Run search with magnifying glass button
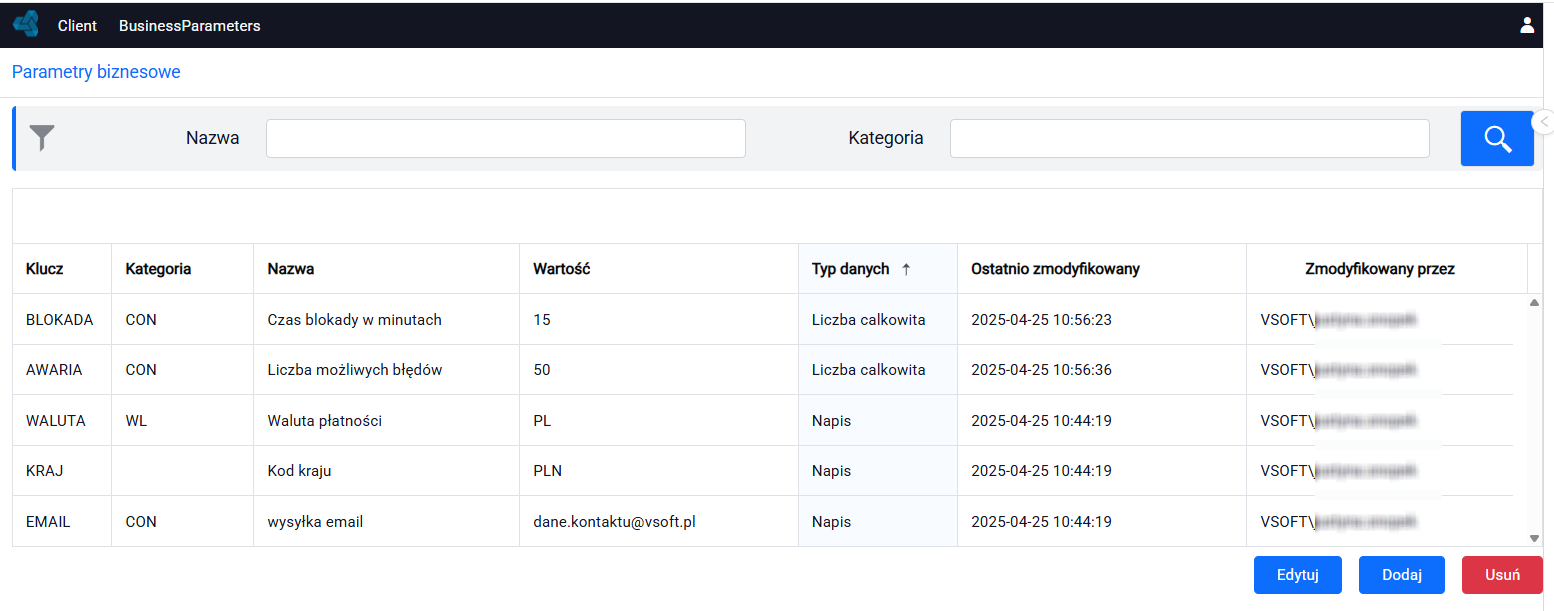Image resolution: width=1554 pixels, height=611 pixels. pyautogui.click(x=1497, y=138)
